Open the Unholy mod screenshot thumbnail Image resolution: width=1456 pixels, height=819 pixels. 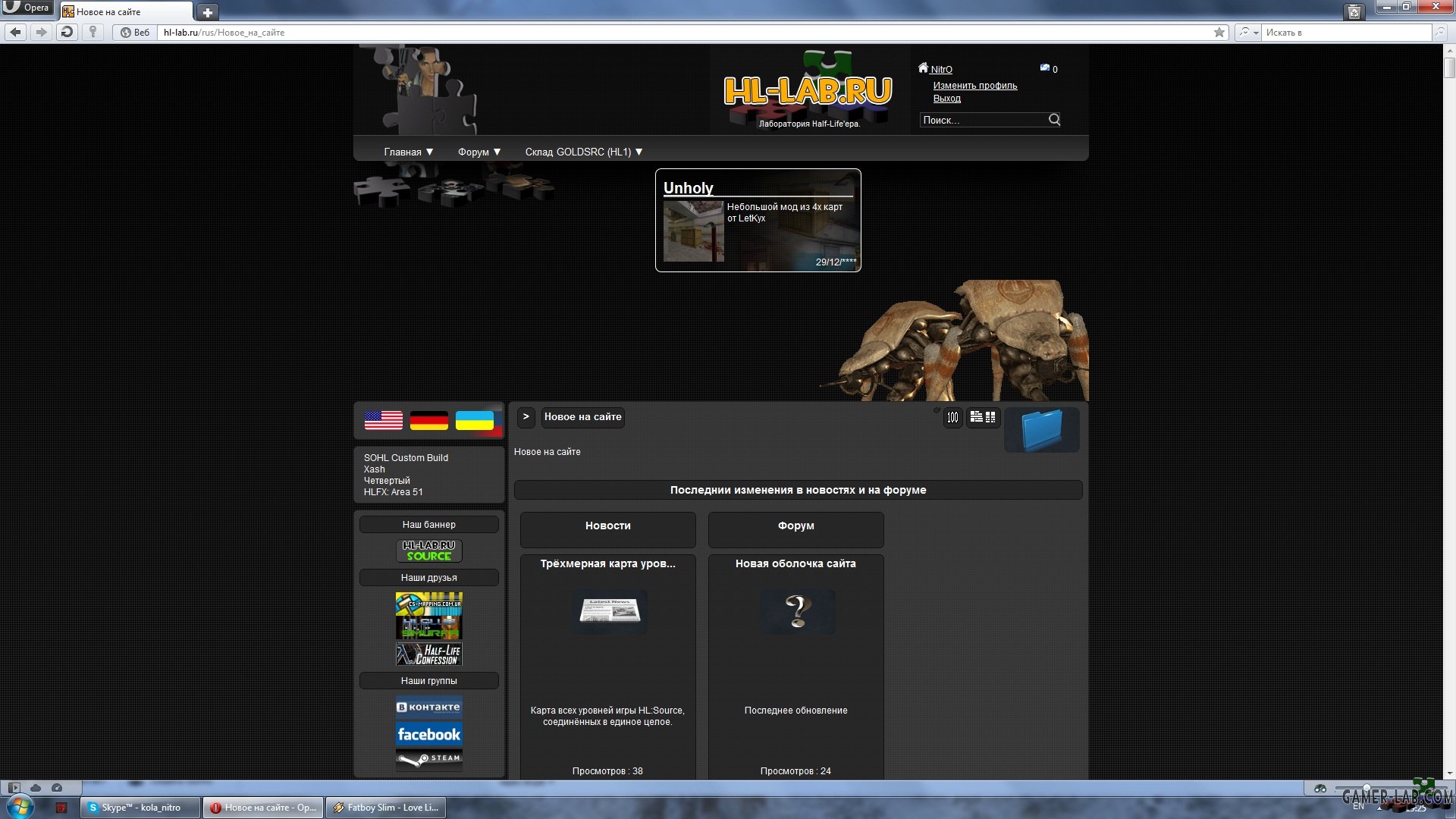coord(693,231)
